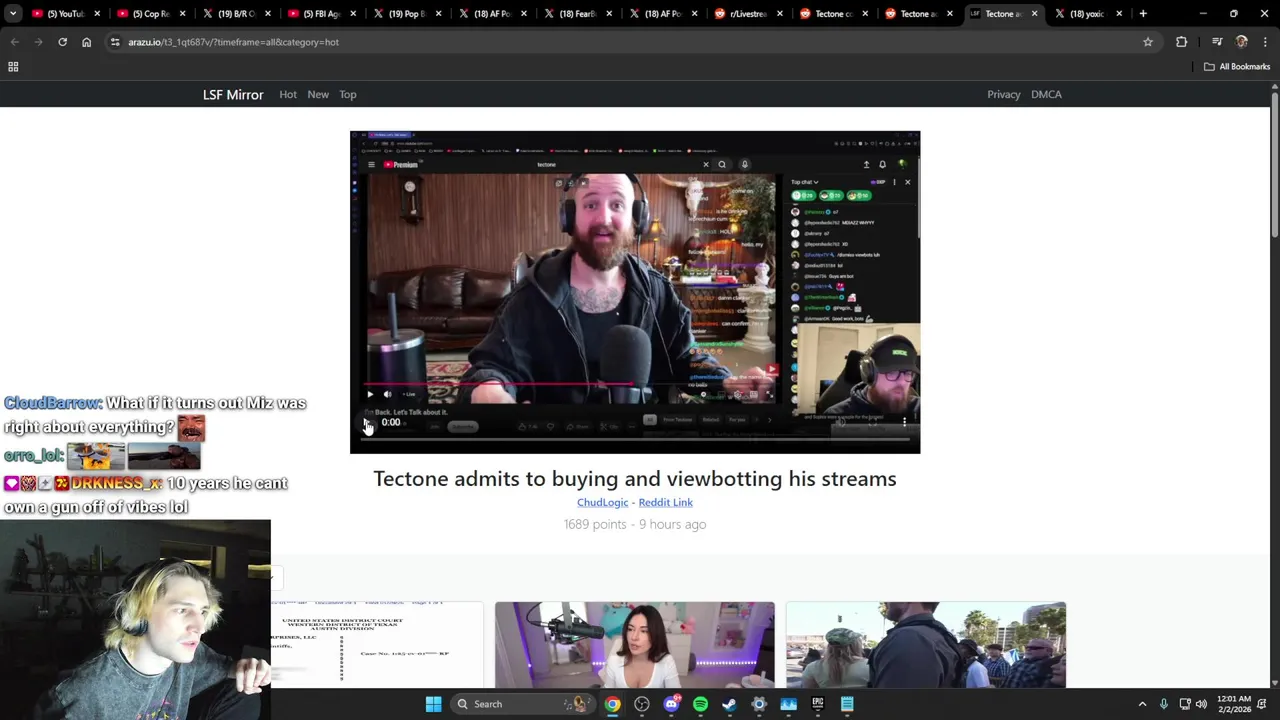Screen dimensions: 1280x720
Task: Bookmark this page with the star icon
Action: pos(1148,42)
